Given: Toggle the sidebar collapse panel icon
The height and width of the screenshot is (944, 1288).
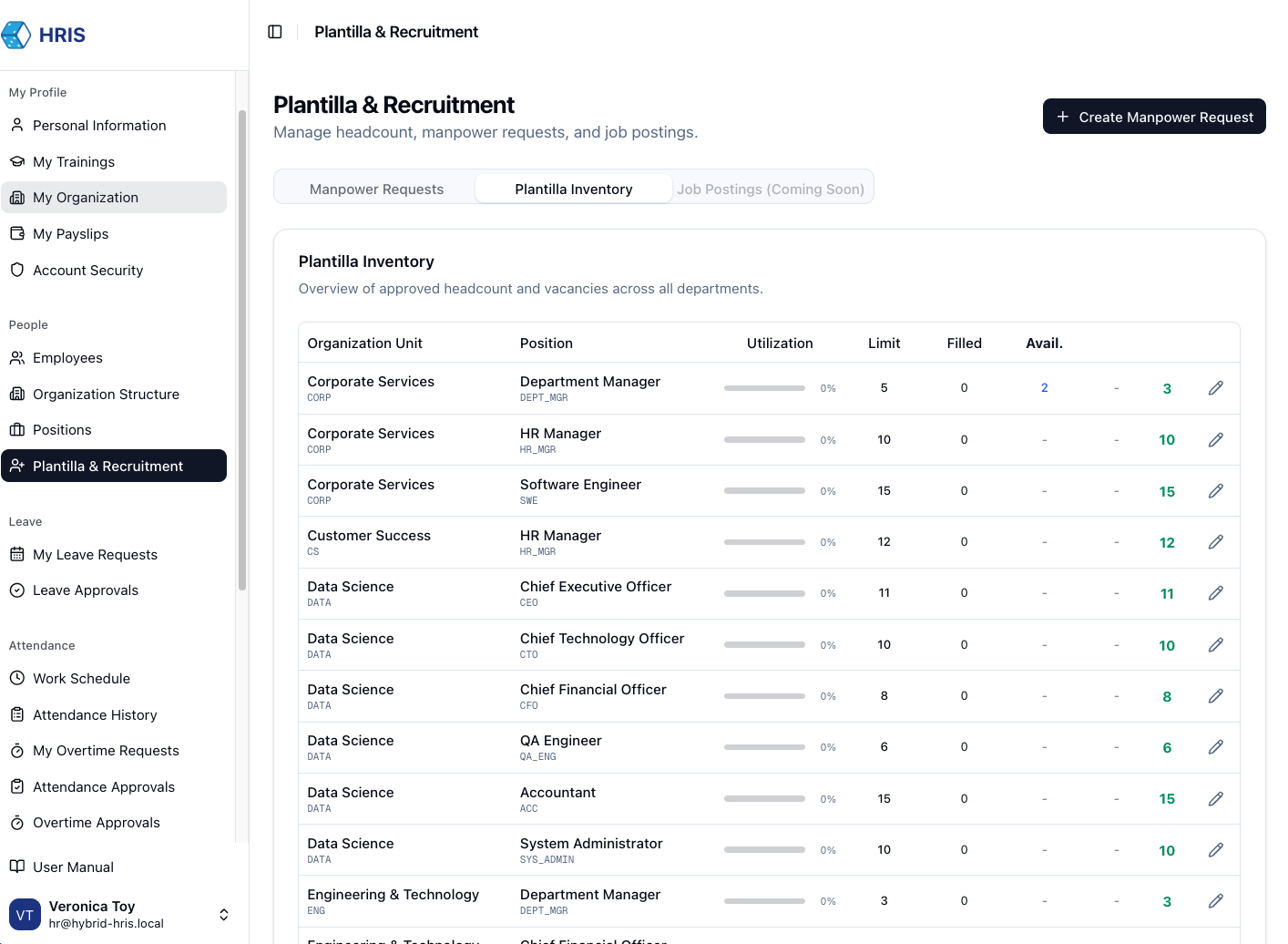Looking at the screenshot, I should click(275, 31).
